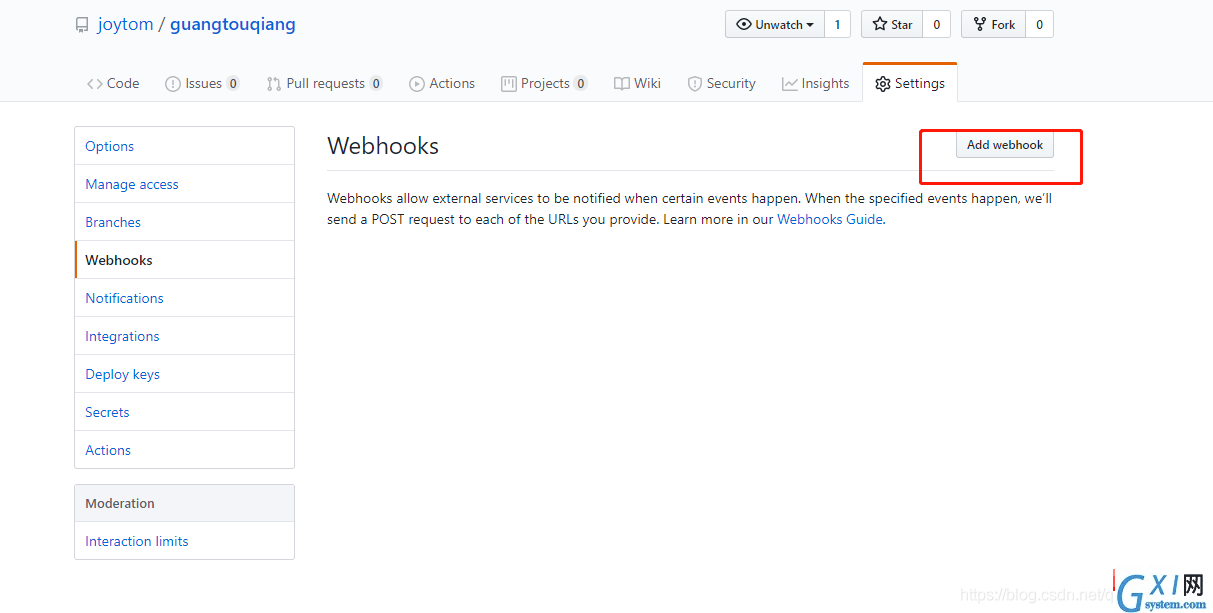Screen dimensions: 1213x613
Task: Click the star icon on Star button
Action: click(880, 24)
